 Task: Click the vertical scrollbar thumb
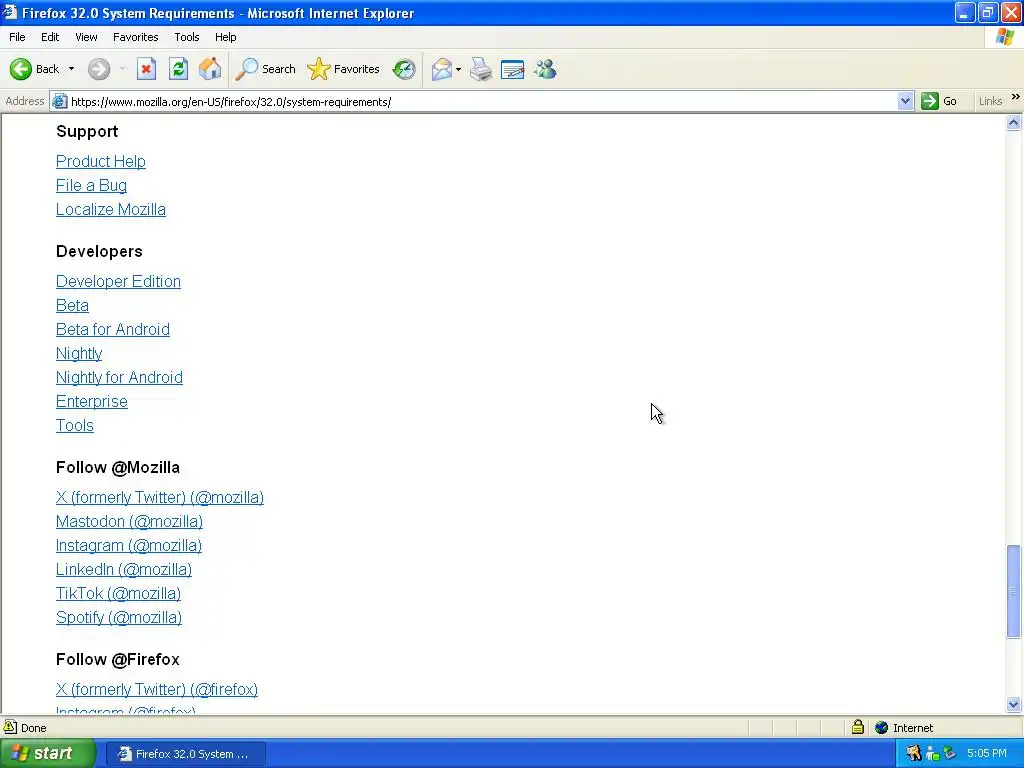(x=1014, y=591)
